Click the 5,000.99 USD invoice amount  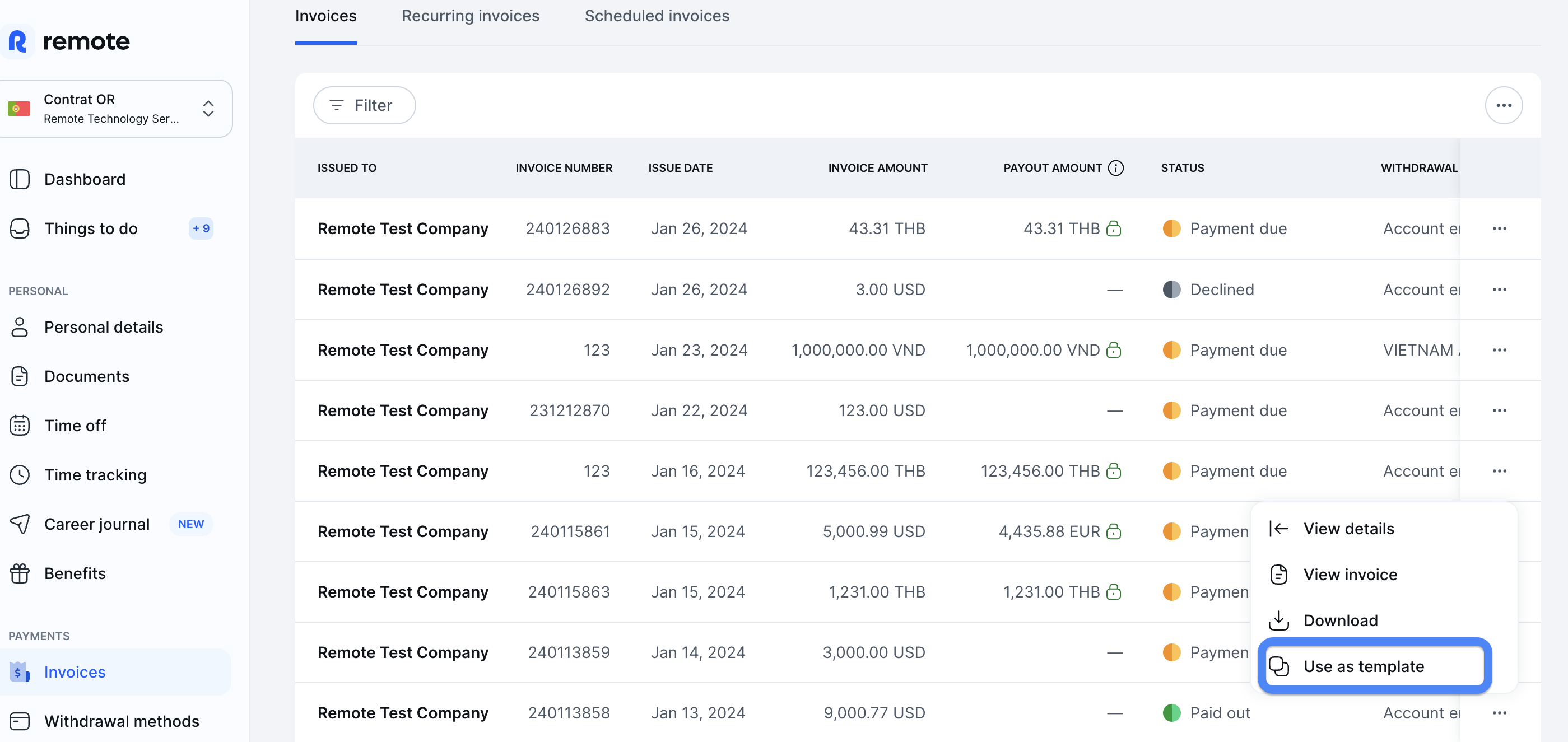click(x=873, y=531)
